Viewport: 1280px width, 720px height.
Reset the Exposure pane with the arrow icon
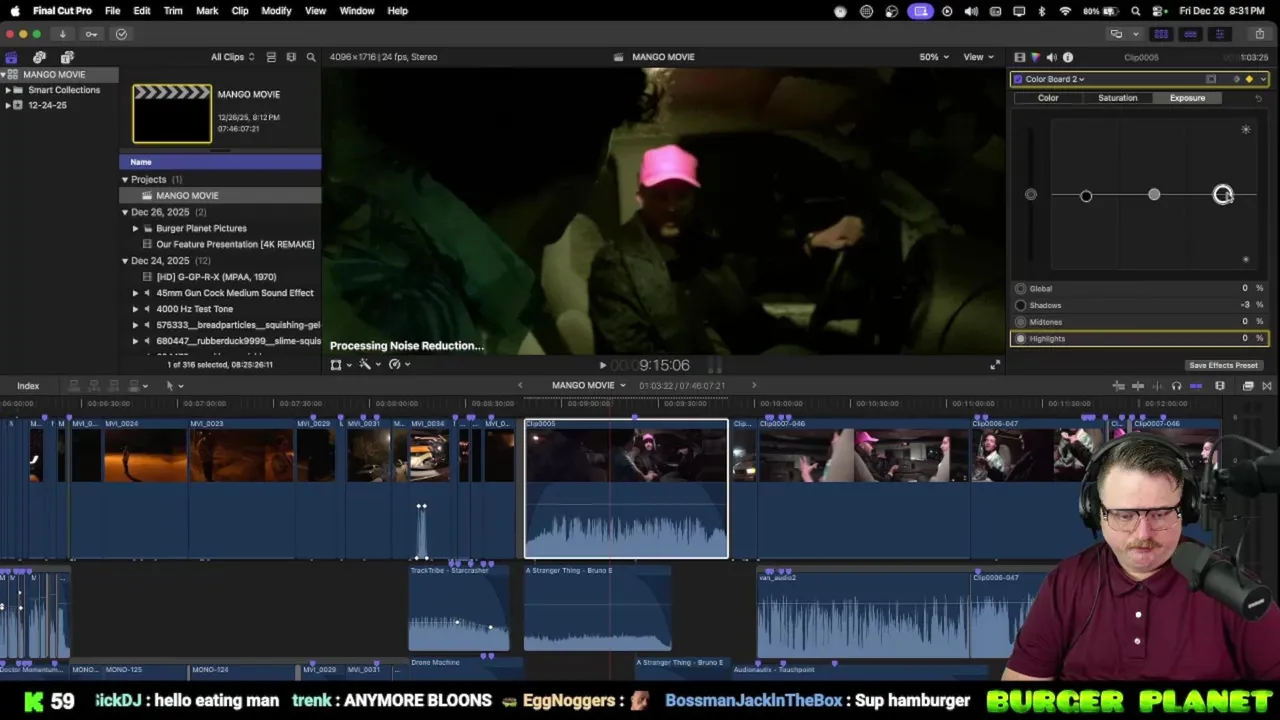1258,98
